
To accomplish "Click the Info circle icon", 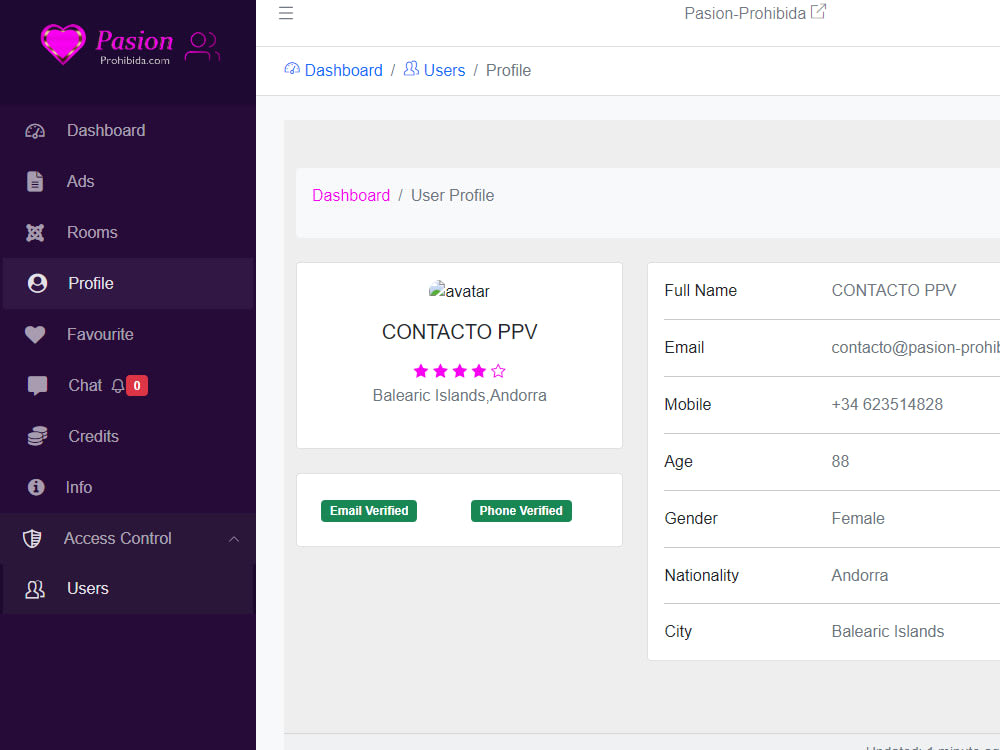I will point(36,487).
